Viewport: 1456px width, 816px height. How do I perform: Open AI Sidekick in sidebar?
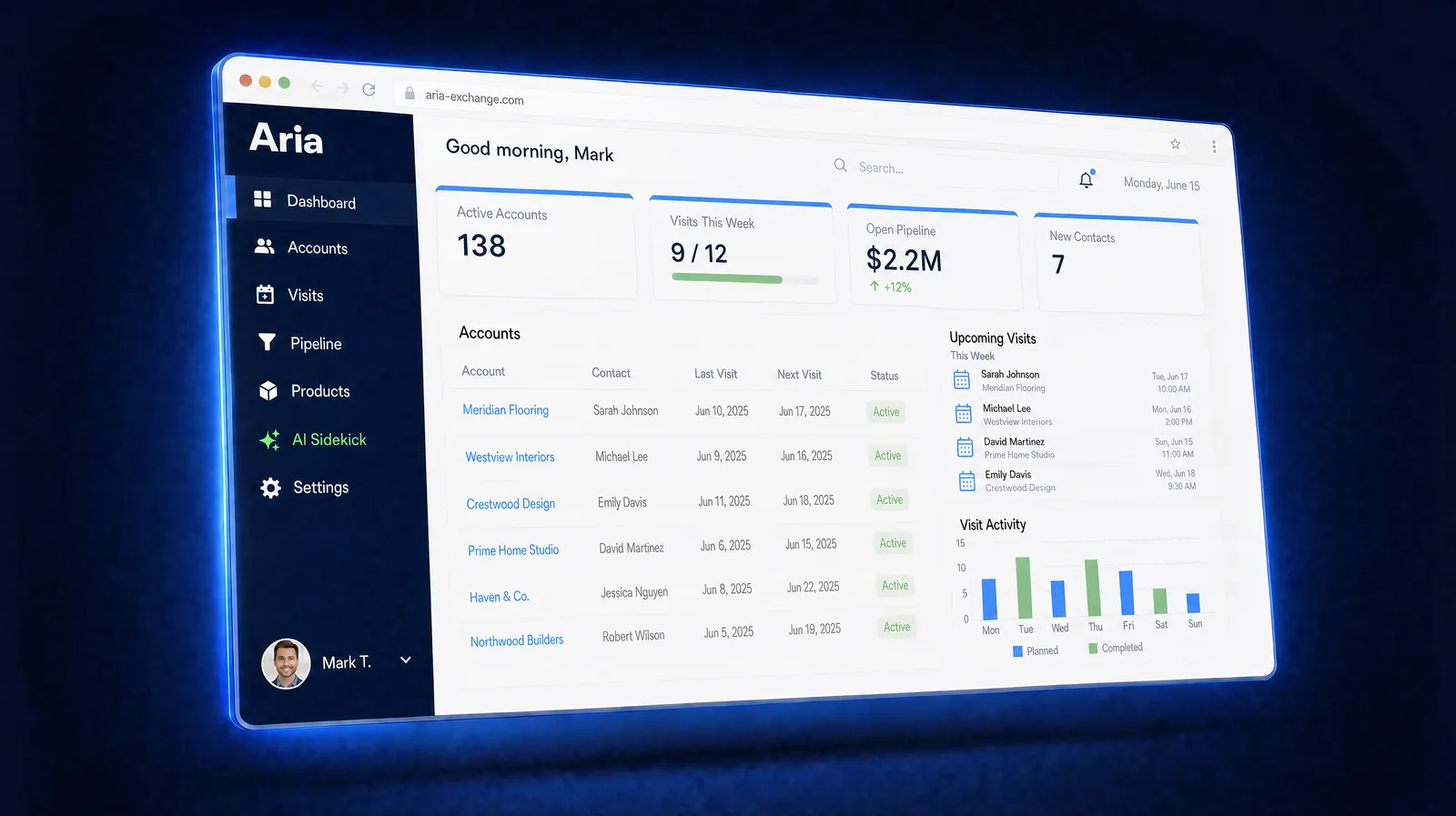[x=329, y=439]
